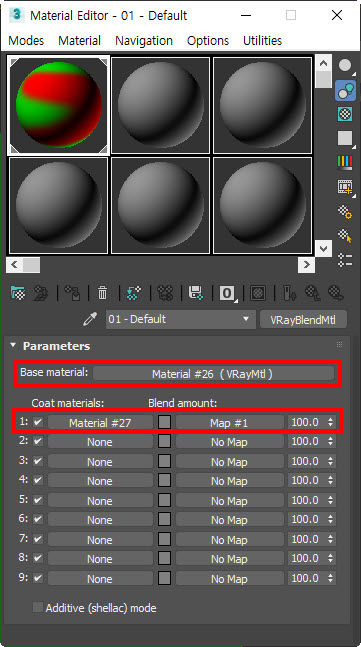Click the Material ID Channel icon
This screenshot has height=647, width=361.
(x=227, y=293)
